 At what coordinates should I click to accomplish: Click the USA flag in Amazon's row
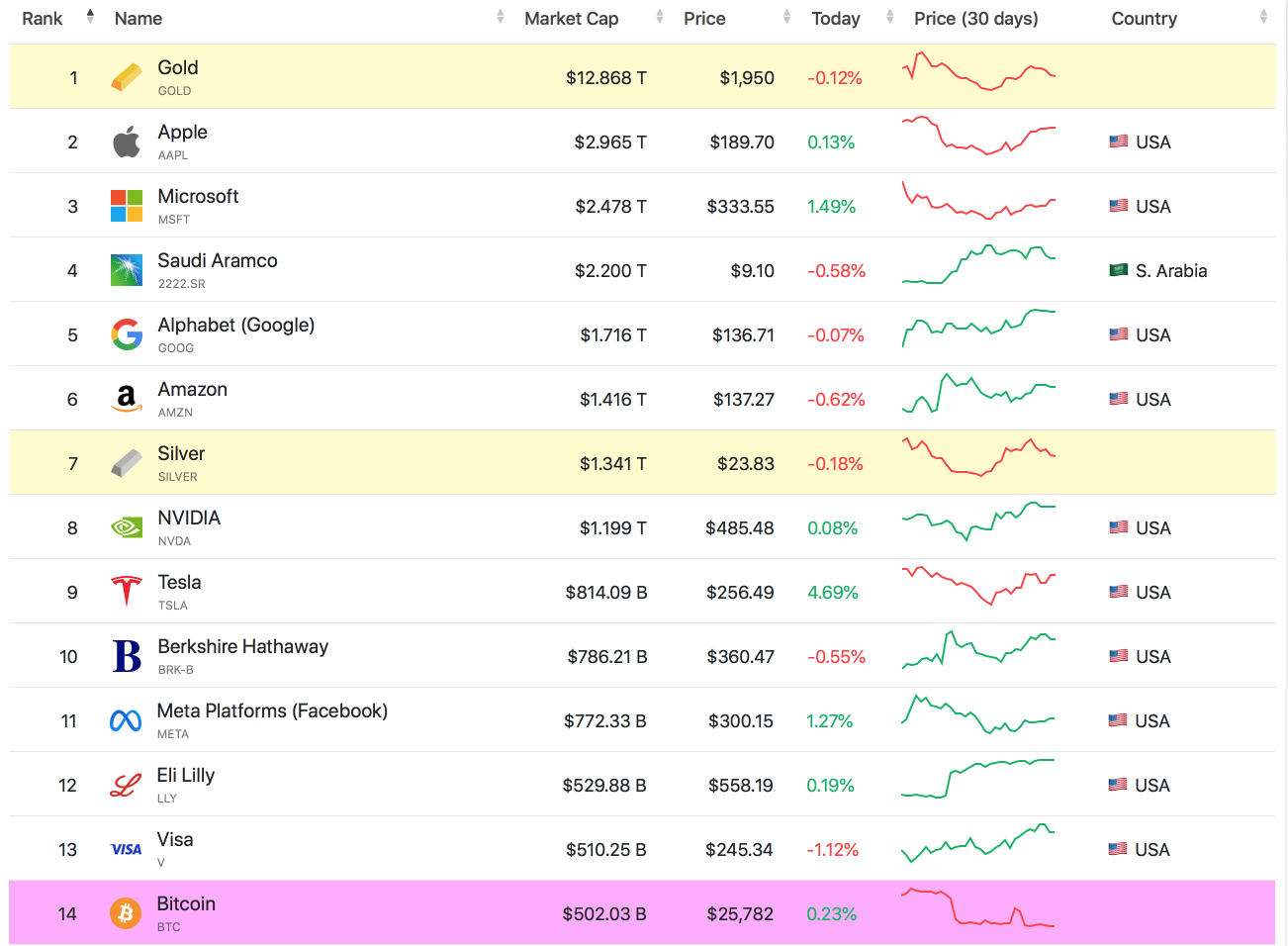1119,399
